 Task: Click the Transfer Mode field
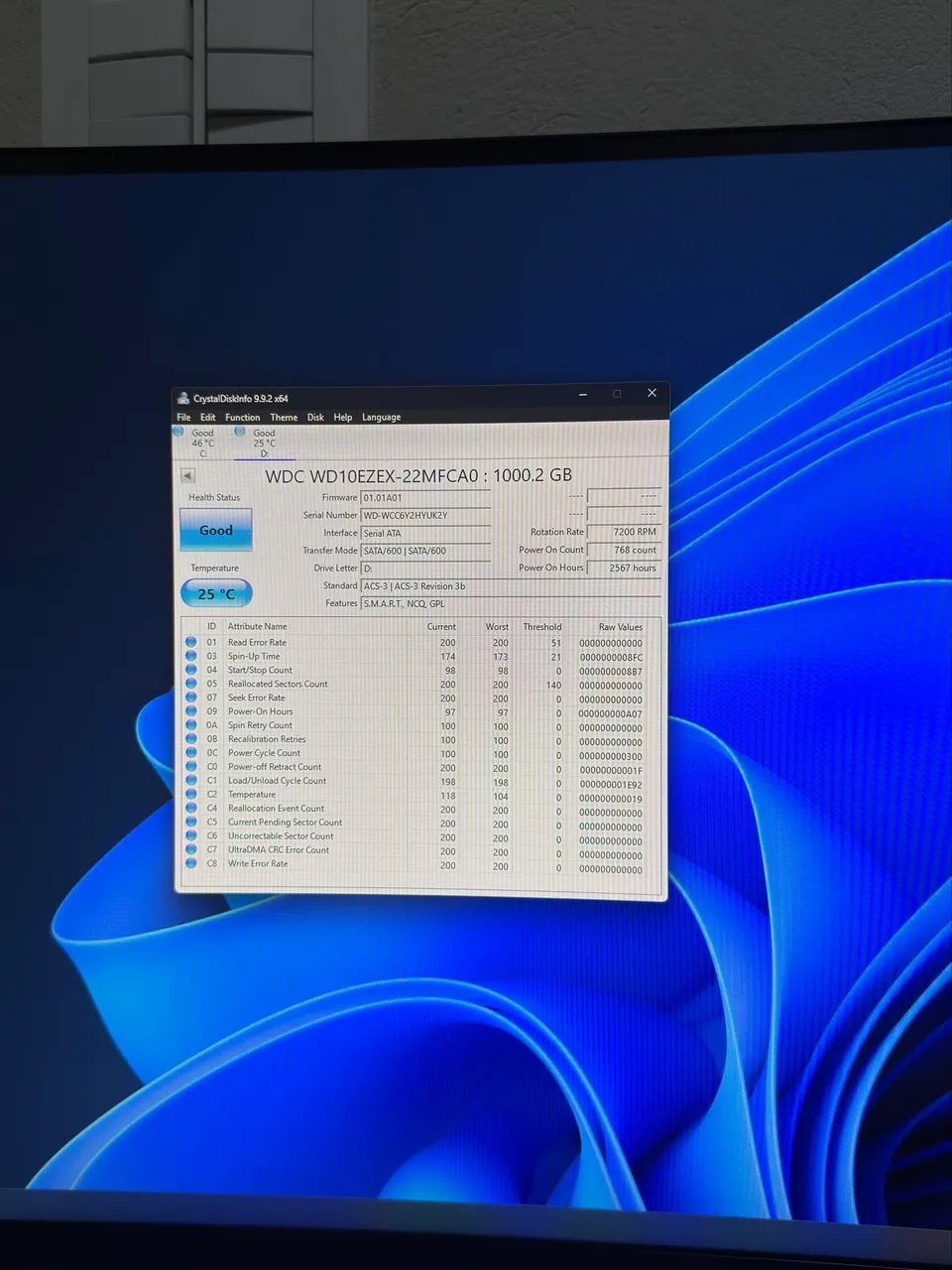[x=425, y=551]
